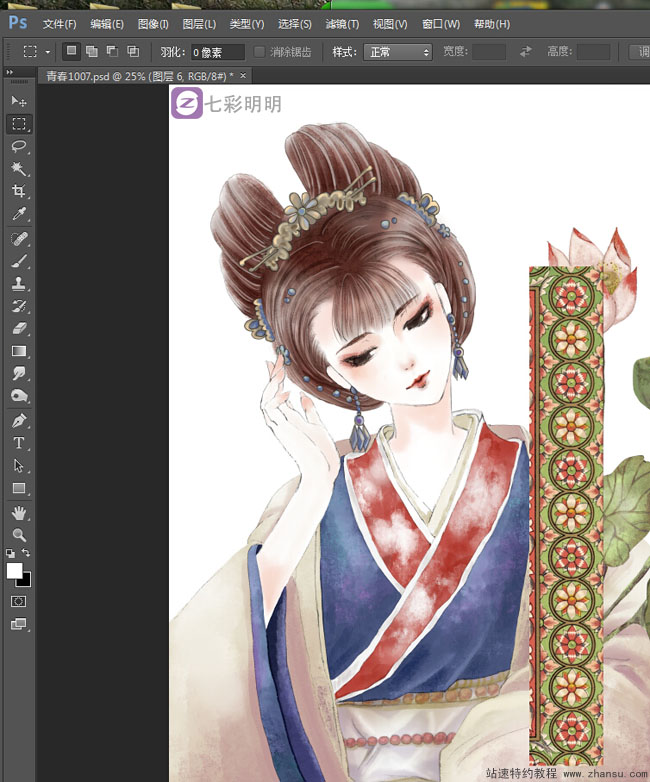Click the Photoshop Ps logo

[17, 23]
